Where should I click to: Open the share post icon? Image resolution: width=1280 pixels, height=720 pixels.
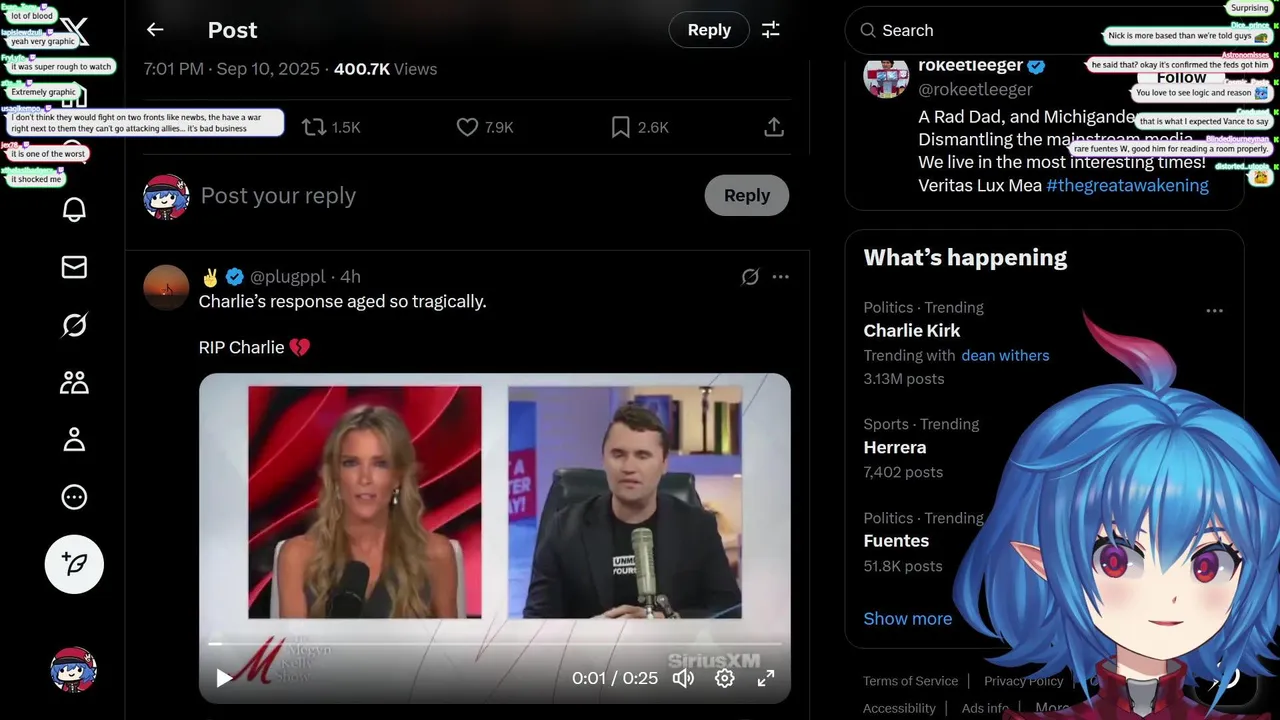click(x=773, y=127)
